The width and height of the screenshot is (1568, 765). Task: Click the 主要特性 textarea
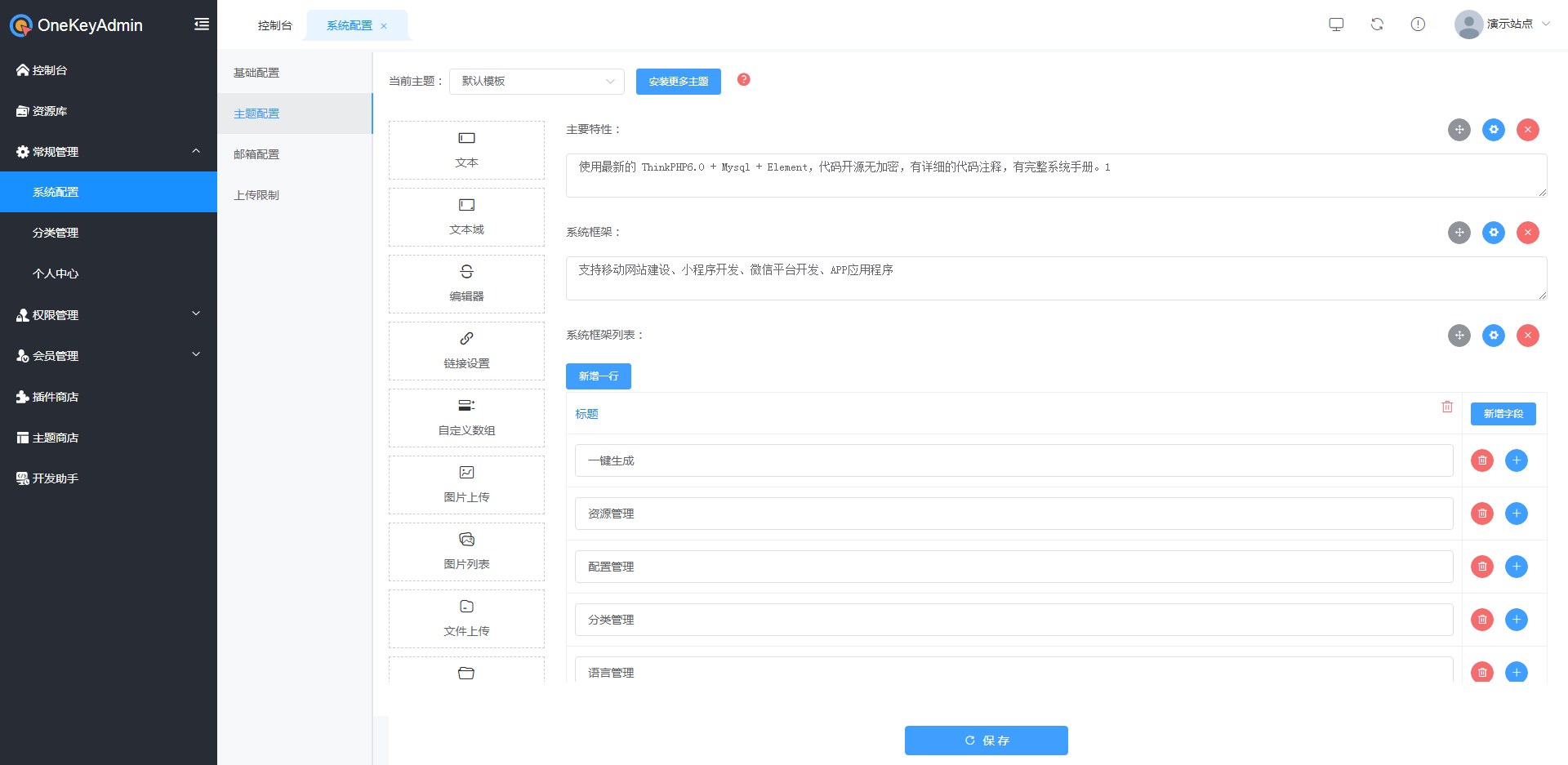pos(1057,176)
